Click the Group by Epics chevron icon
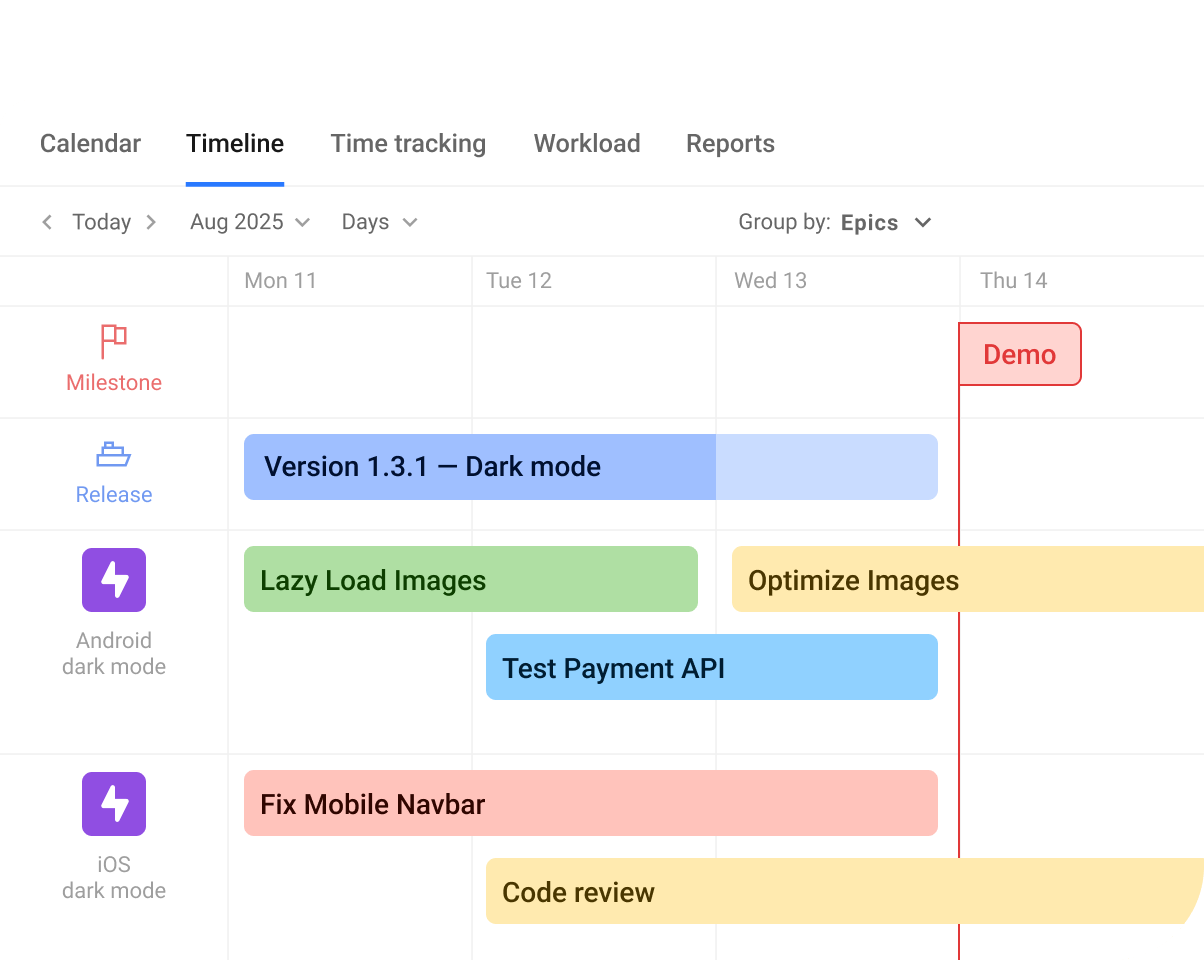Viewport: 1204px width, 960px height. pos(922,222)
